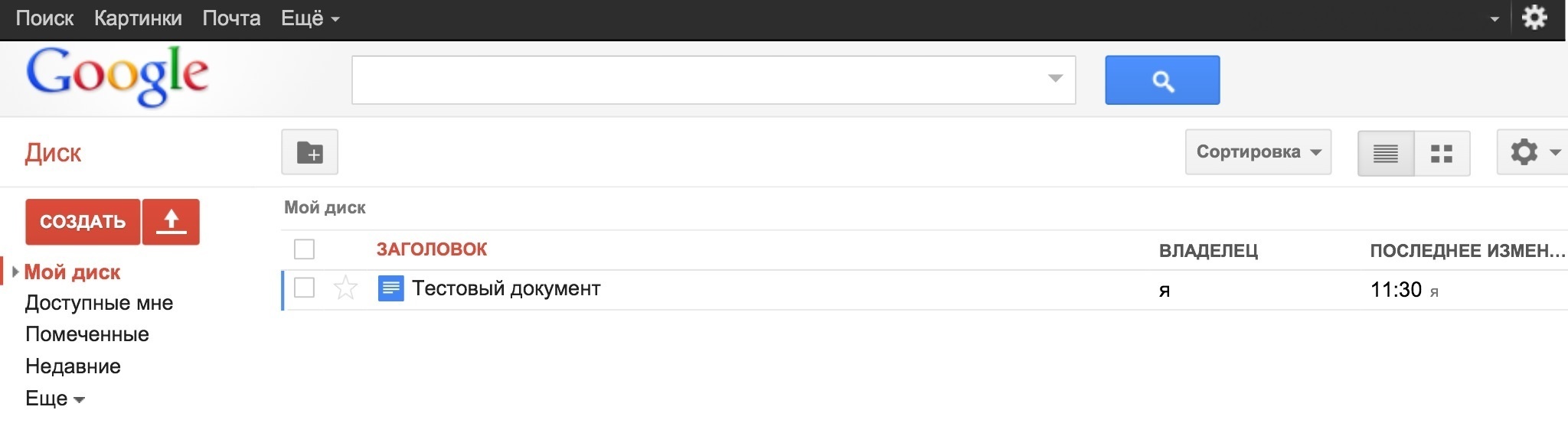Open the Drive settings gear dropdown
Viewport: 1568px width, 436px height.
(1533, 152)
